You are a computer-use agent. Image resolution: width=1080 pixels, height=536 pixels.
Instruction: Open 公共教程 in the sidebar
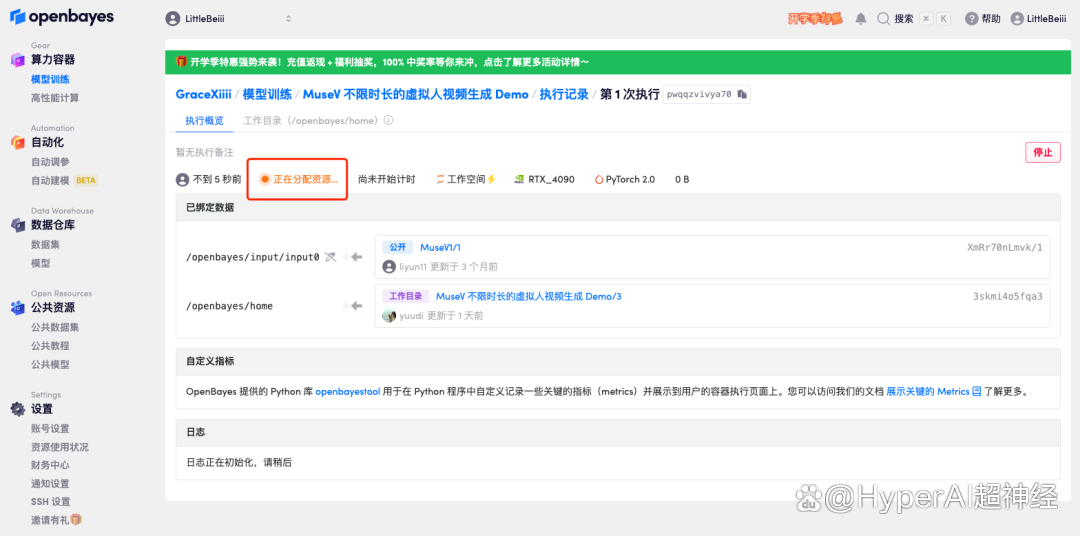pyautogui.click(x=50, y=346)
